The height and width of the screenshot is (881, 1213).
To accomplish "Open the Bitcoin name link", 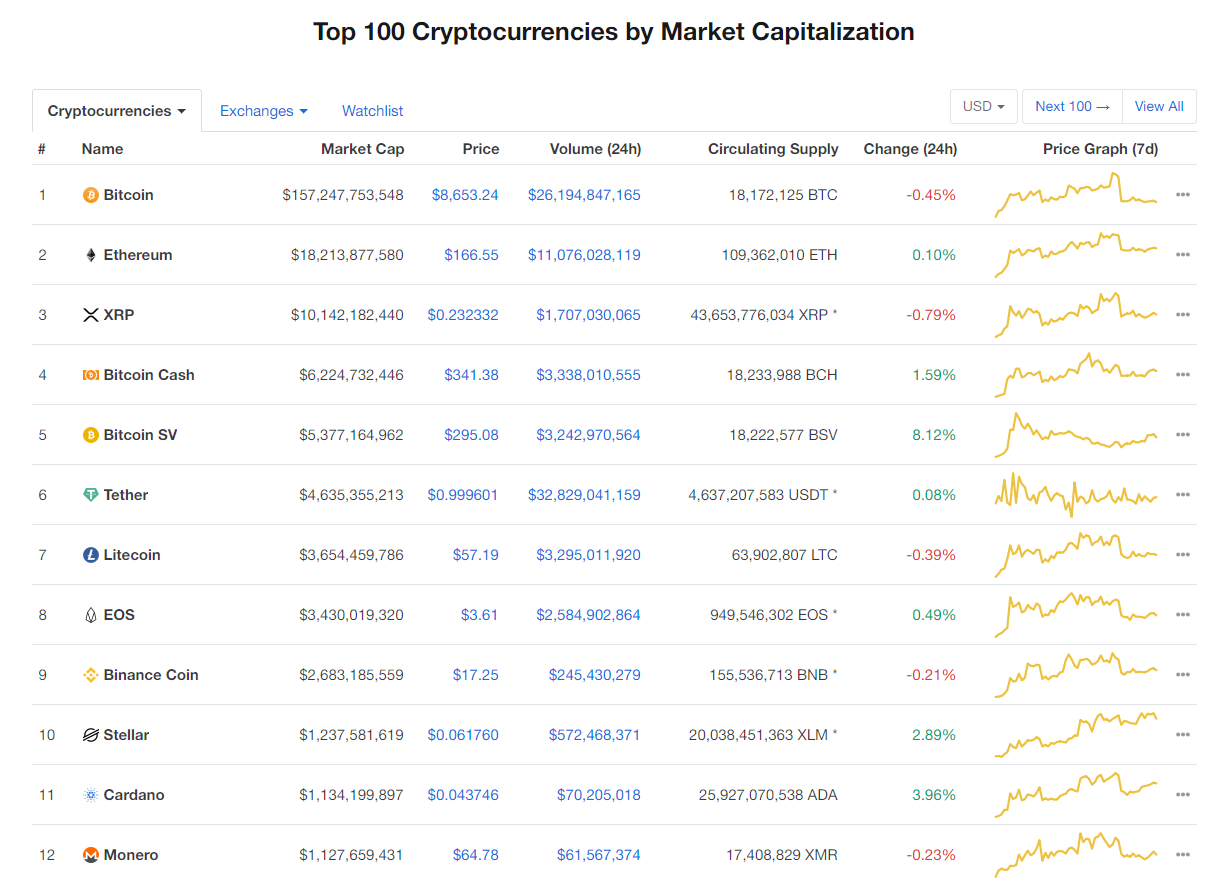I will [x=129, y=195].
